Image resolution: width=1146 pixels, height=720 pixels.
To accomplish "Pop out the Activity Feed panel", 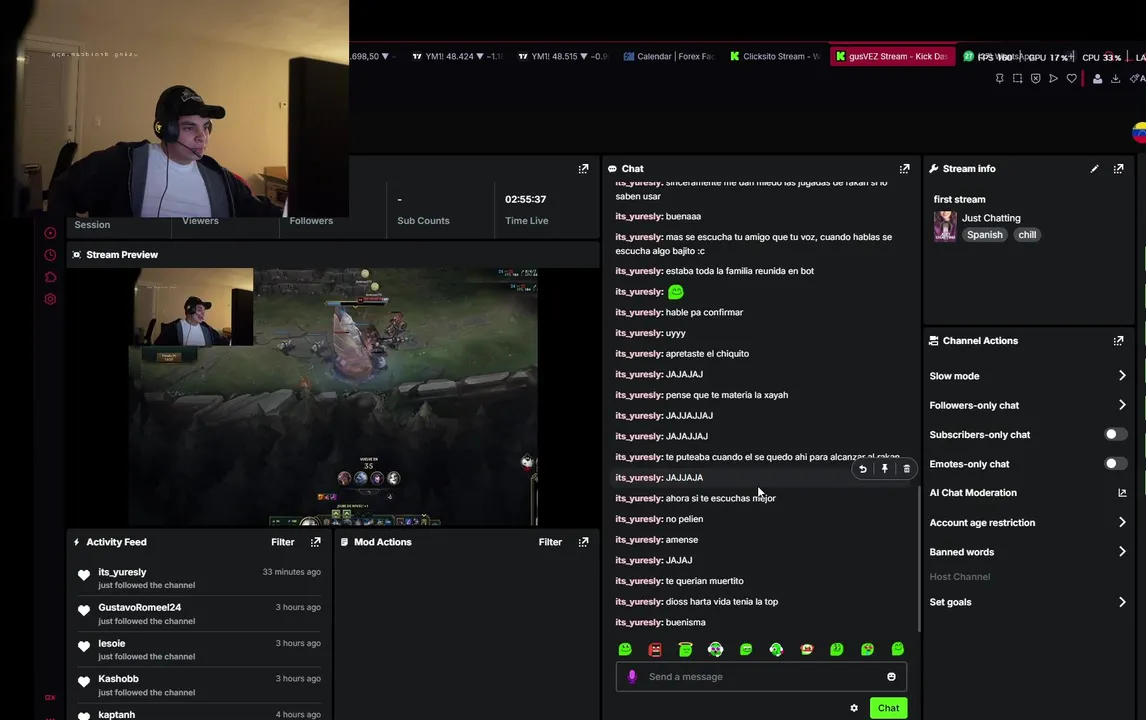I will pyautogui.click(x=315, y=542).
